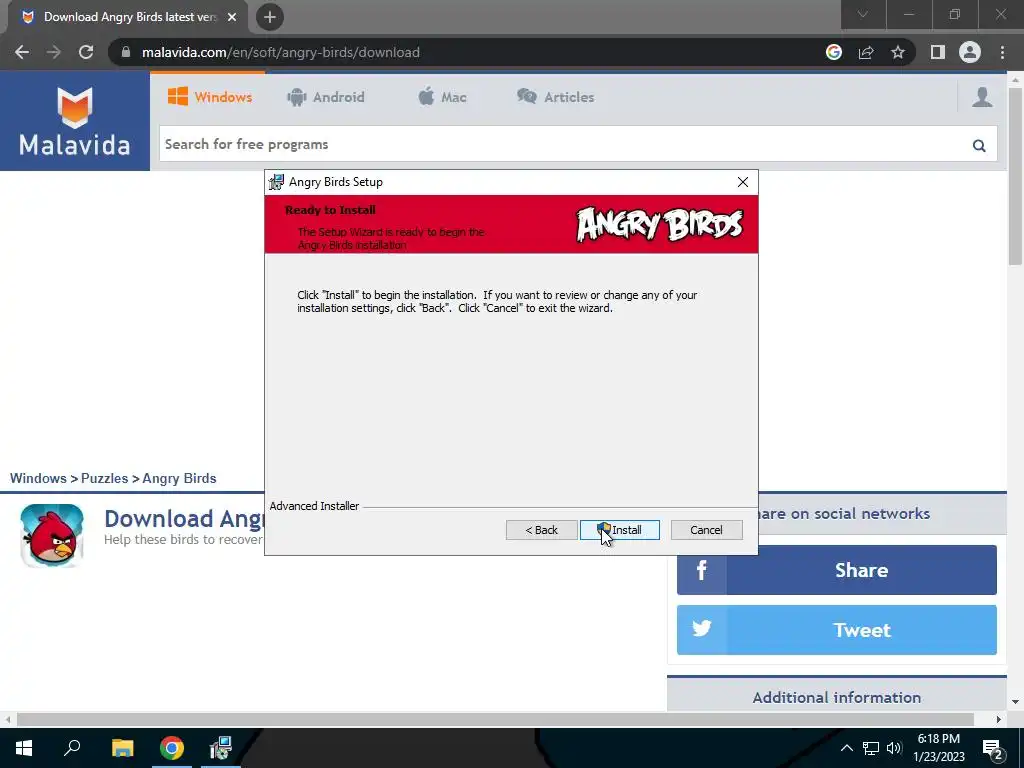Screen dimensions: 1024x768
Task: Click the Additional information heading
Action: [837, 697]
